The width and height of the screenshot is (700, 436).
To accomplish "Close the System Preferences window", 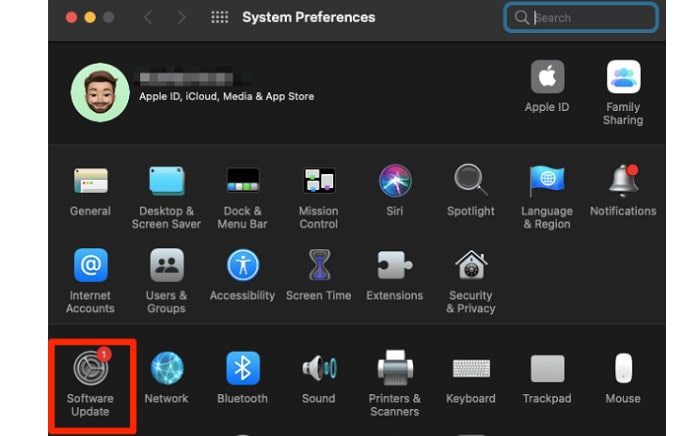I will click(71, 17).
